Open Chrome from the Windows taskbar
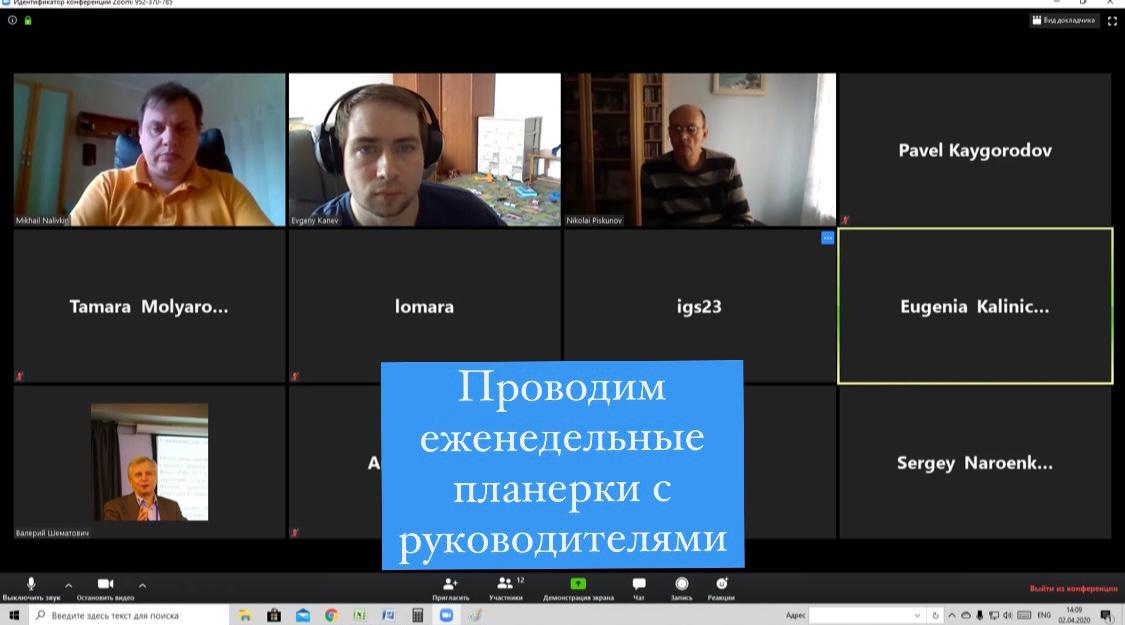This screenshot has height=625, width=1125. pyautogui.click(x=331, y=616)
